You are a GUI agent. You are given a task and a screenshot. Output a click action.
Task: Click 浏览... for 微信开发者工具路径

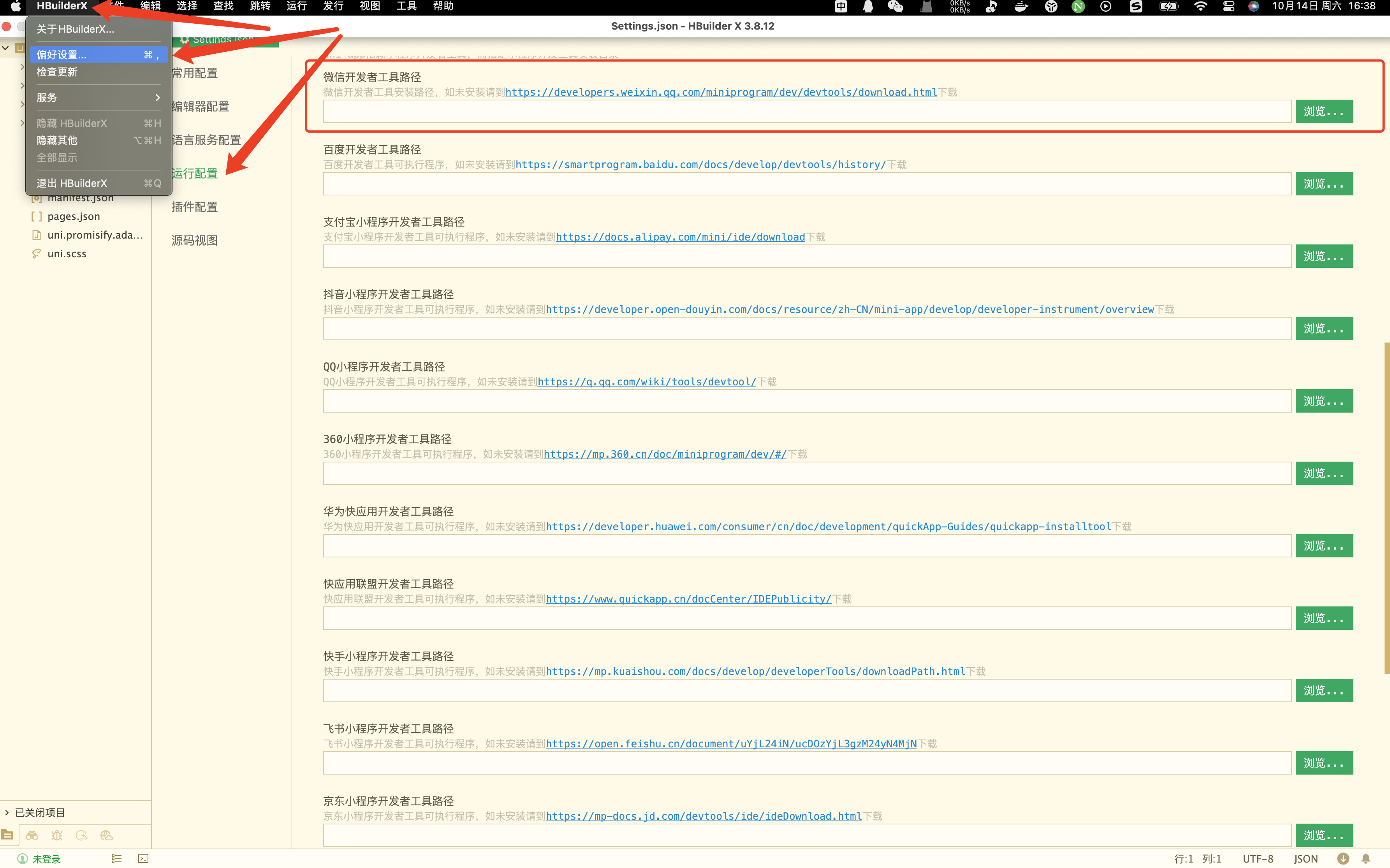coord(1324,111)
